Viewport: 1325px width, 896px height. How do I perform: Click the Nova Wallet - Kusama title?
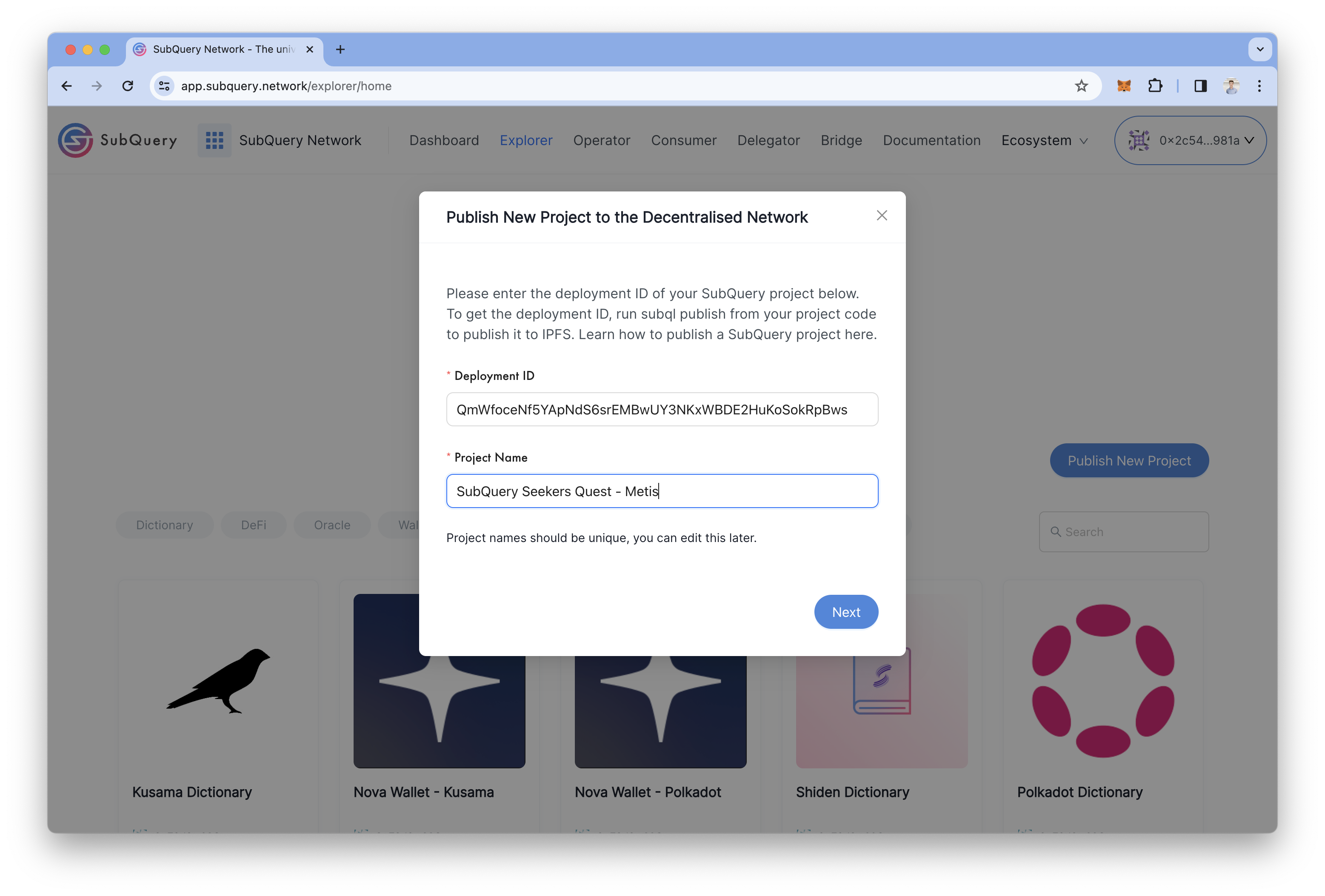click(x=424, y=792)
